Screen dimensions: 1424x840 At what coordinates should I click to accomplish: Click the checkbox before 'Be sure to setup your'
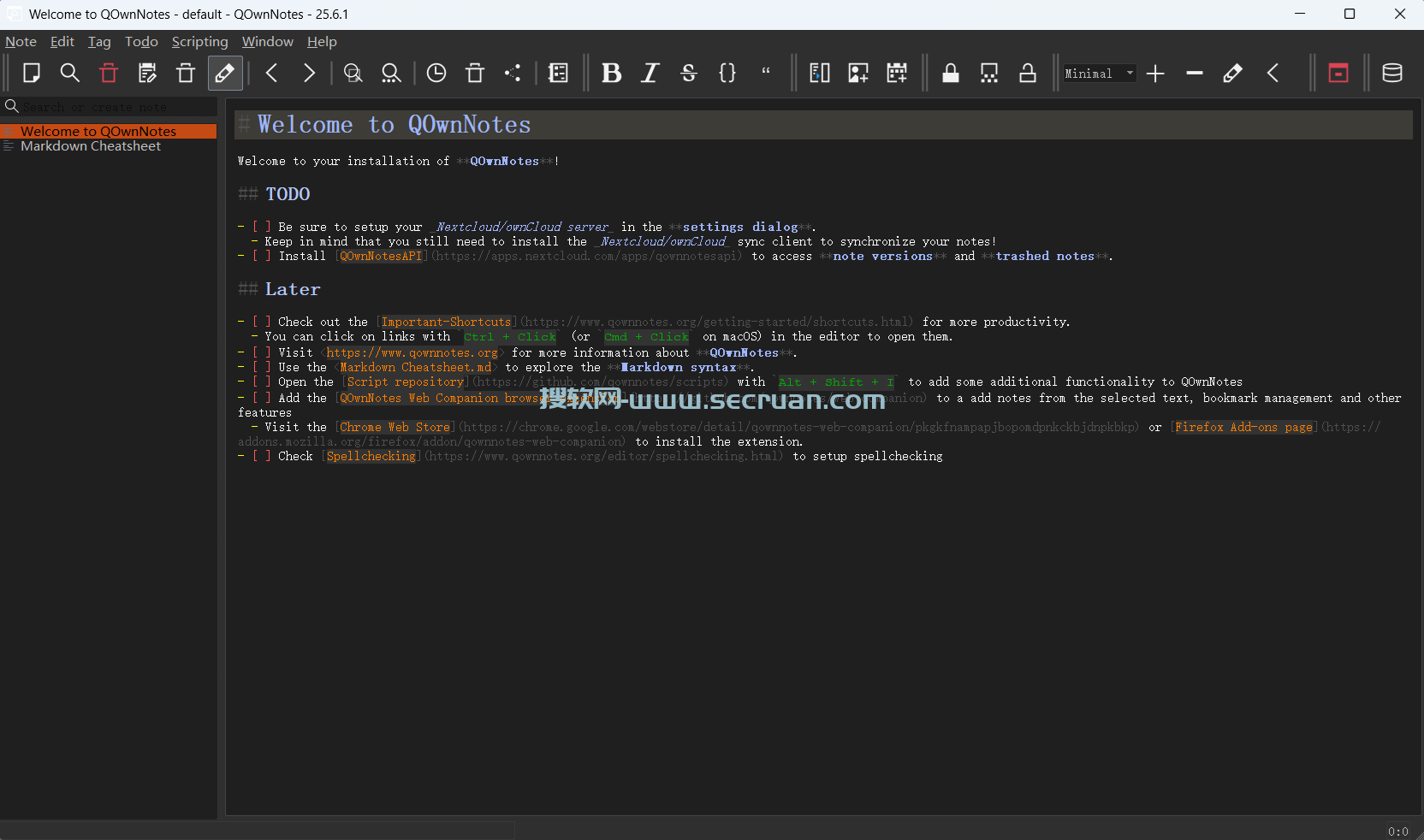261,227
